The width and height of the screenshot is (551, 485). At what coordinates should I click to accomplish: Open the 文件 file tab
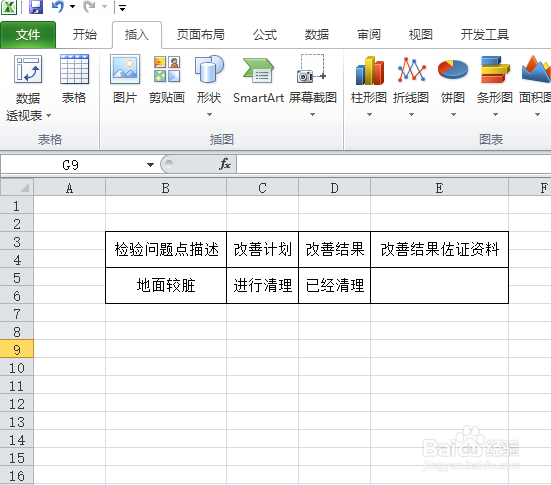coord(28,34)
